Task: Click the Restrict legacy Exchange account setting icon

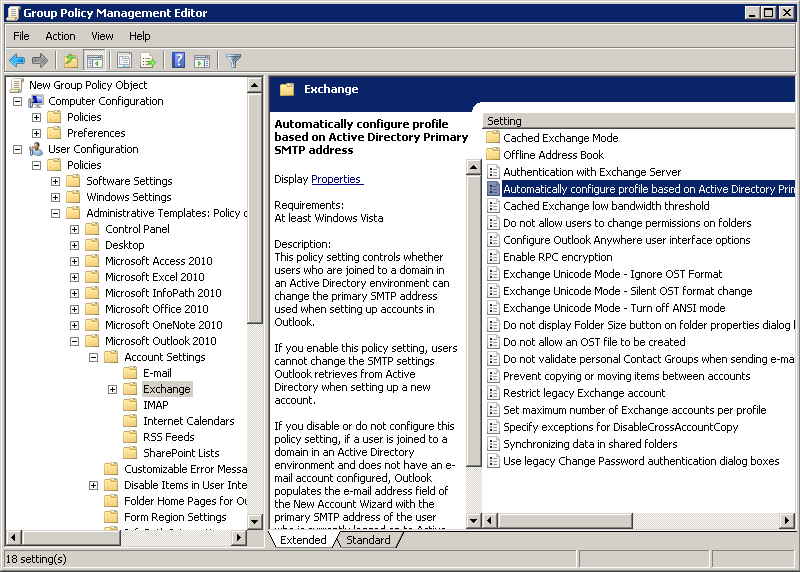Action: click(x=493, y=393)
